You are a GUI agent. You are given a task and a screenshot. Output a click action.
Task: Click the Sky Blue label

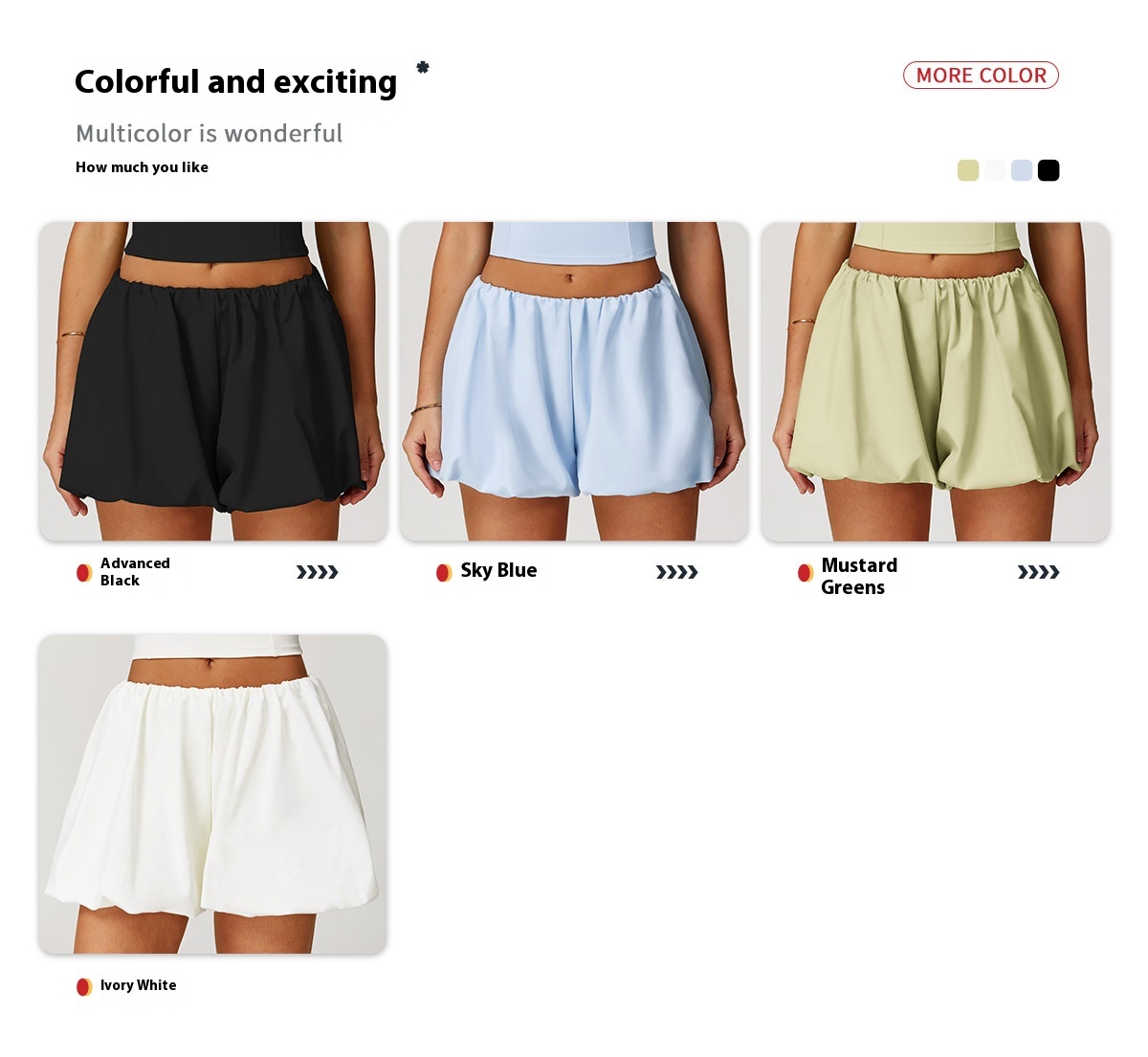click(498, 570)
